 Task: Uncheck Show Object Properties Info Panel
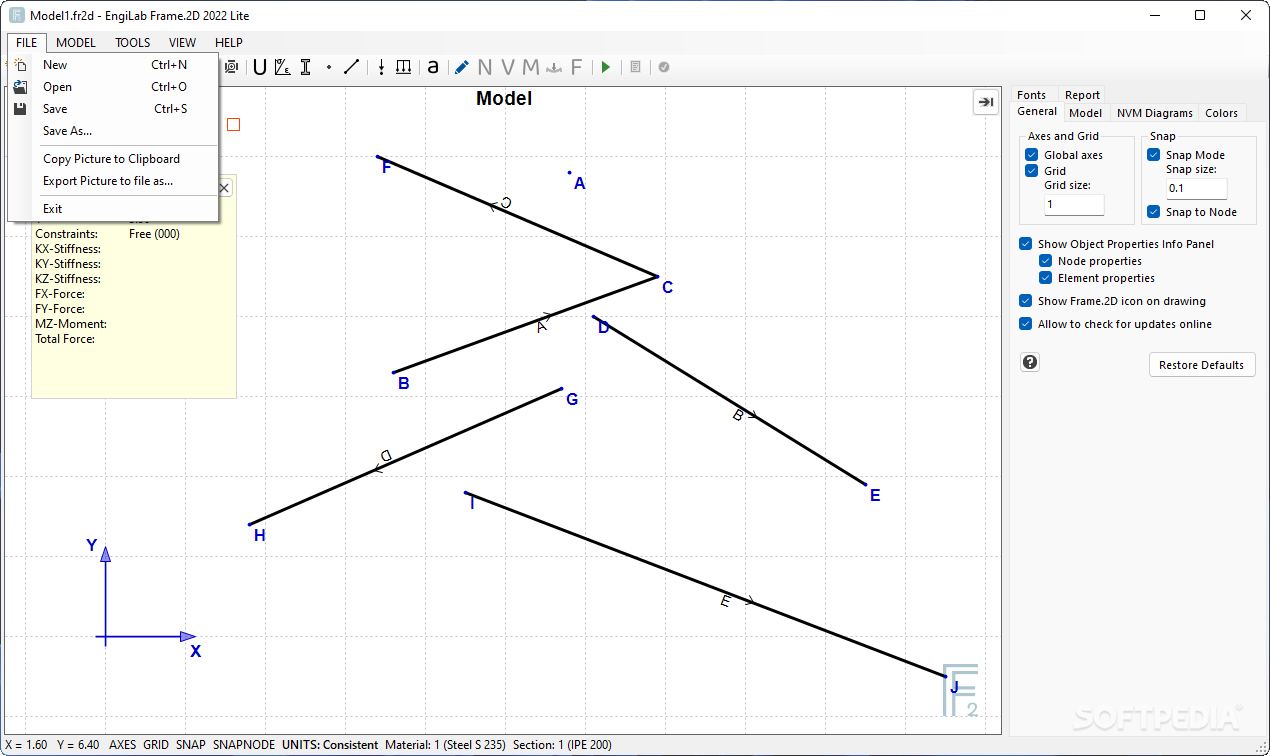pyautogui.click(x=1025, y=244)
